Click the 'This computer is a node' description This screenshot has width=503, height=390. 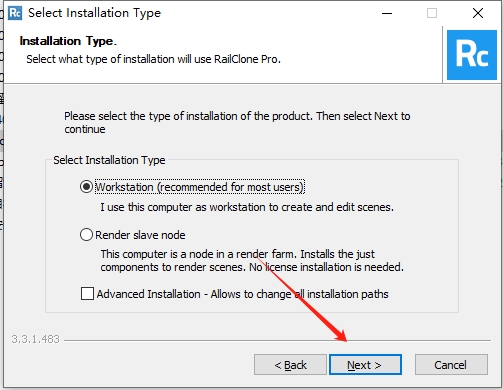click(x=252, y=260)
